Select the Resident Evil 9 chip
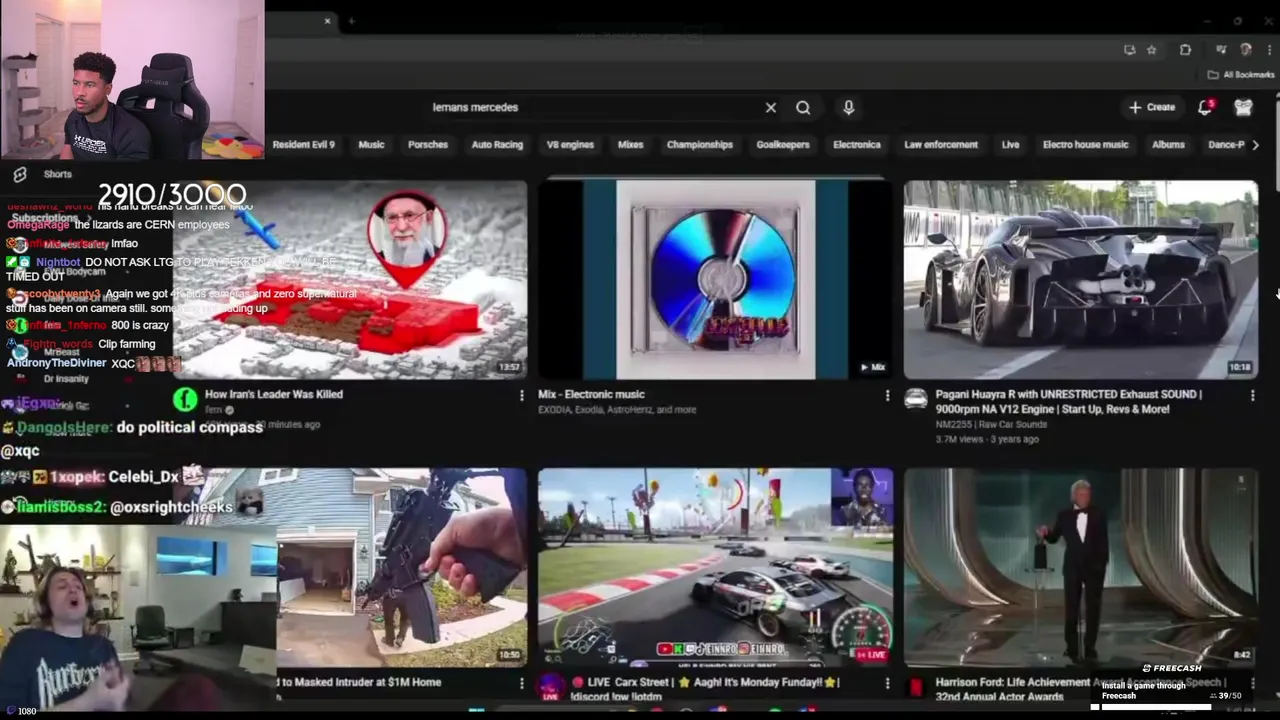The height and width of the screenshot is (720, 1280). tap(303, 145)
